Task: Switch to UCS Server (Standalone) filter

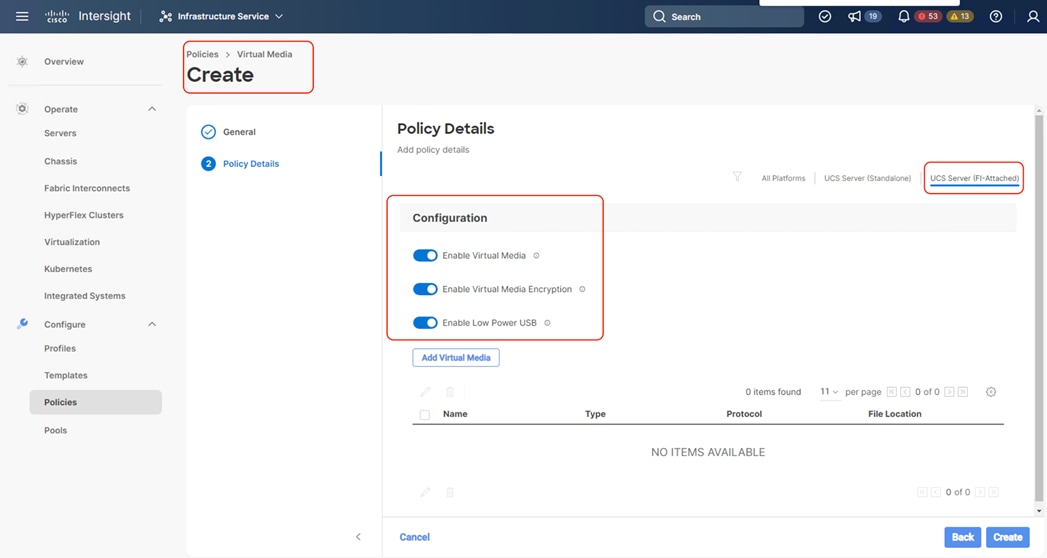Action: pyautogui.click(x=867, y=178)
